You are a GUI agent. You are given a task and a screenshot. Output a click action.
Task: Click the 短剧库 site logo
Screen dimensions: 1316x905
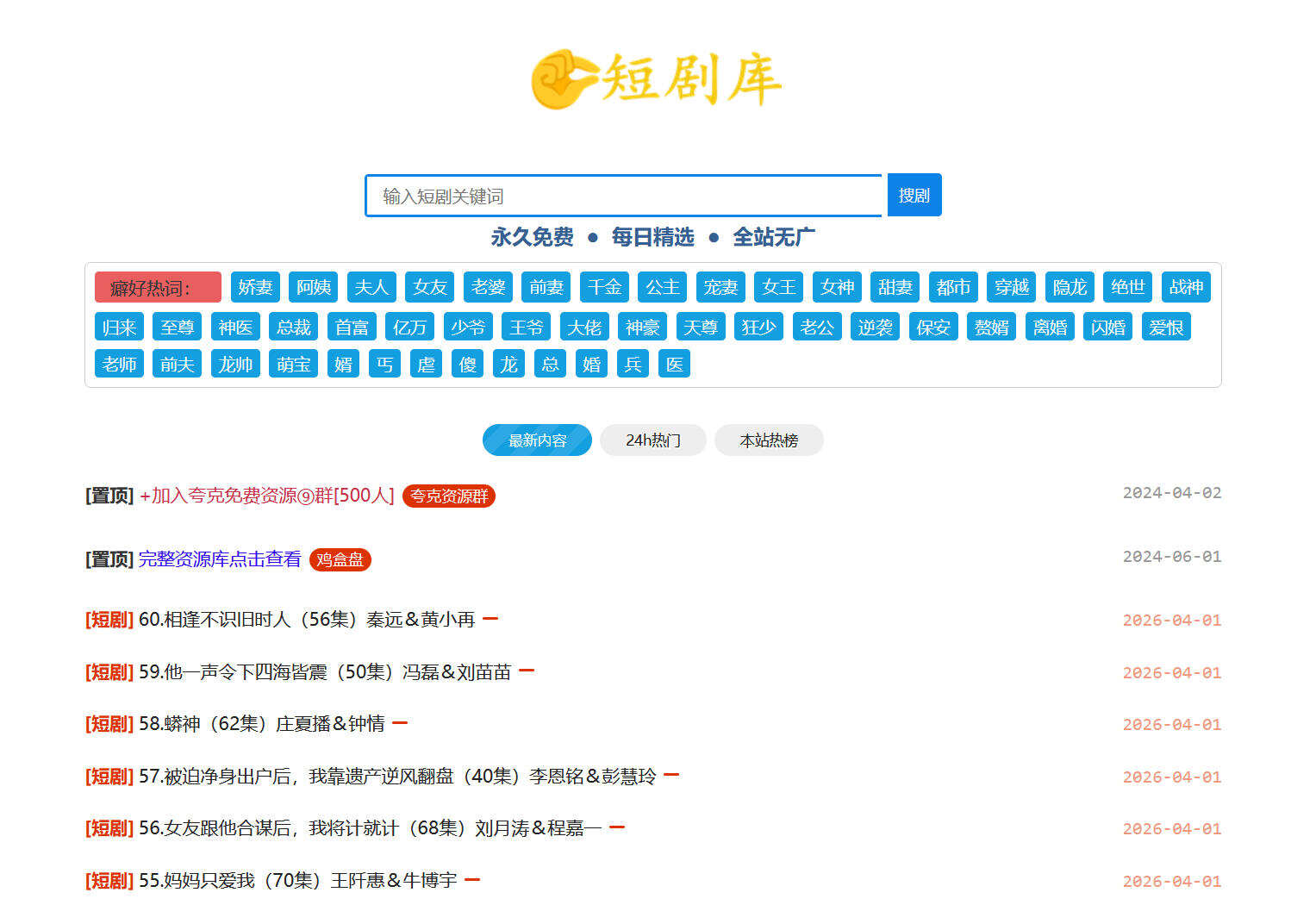click(x=657, y=79)
